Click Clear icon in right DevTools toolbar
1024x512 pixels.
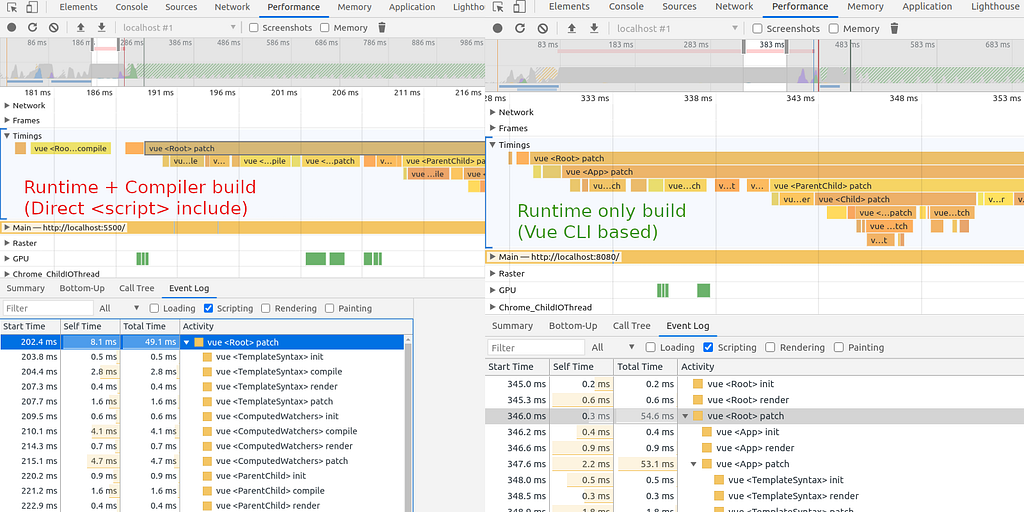(x=543, y=28)
